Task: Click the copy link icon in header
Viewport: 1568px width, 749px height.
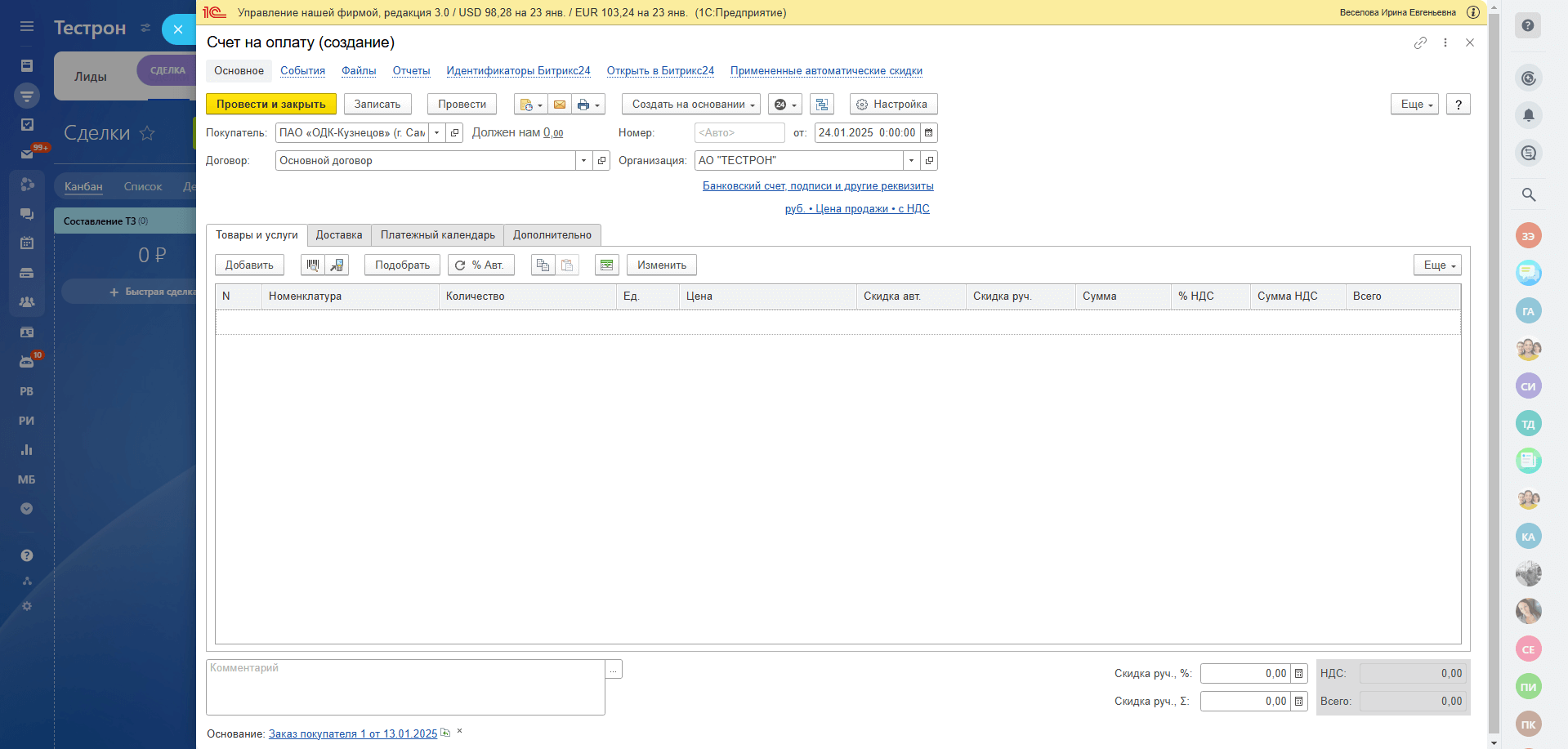Action: coord(1420,42)
